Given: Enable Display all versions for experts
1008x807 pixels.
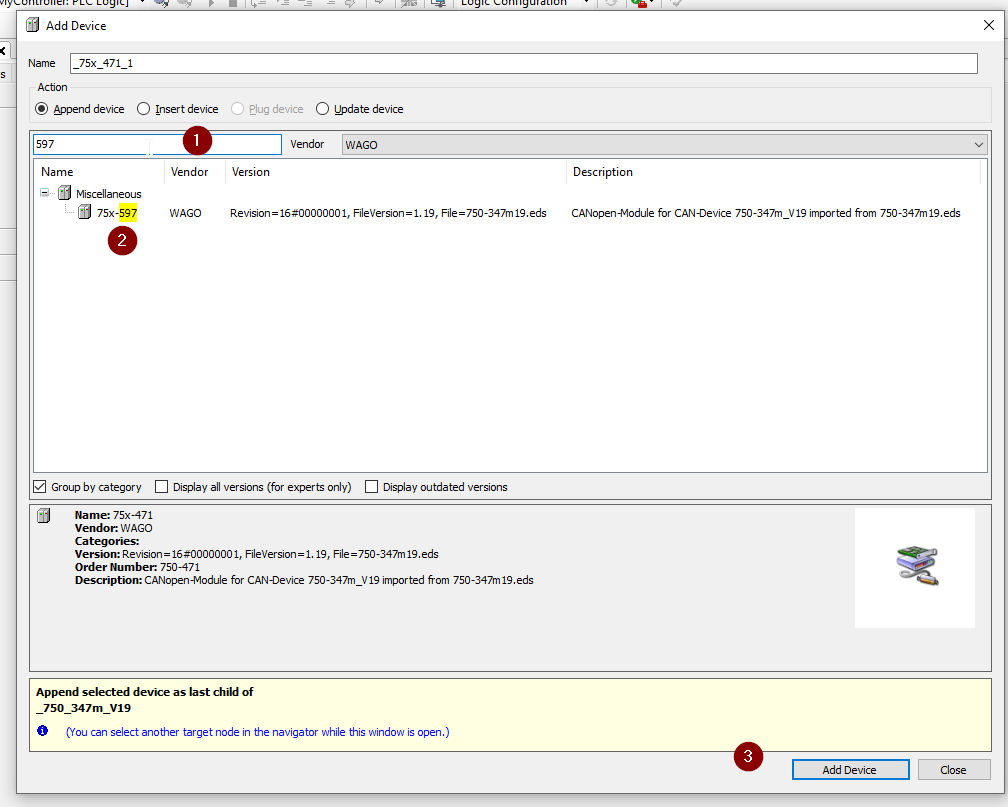Looking at the screenshot, I should point(161,487).
